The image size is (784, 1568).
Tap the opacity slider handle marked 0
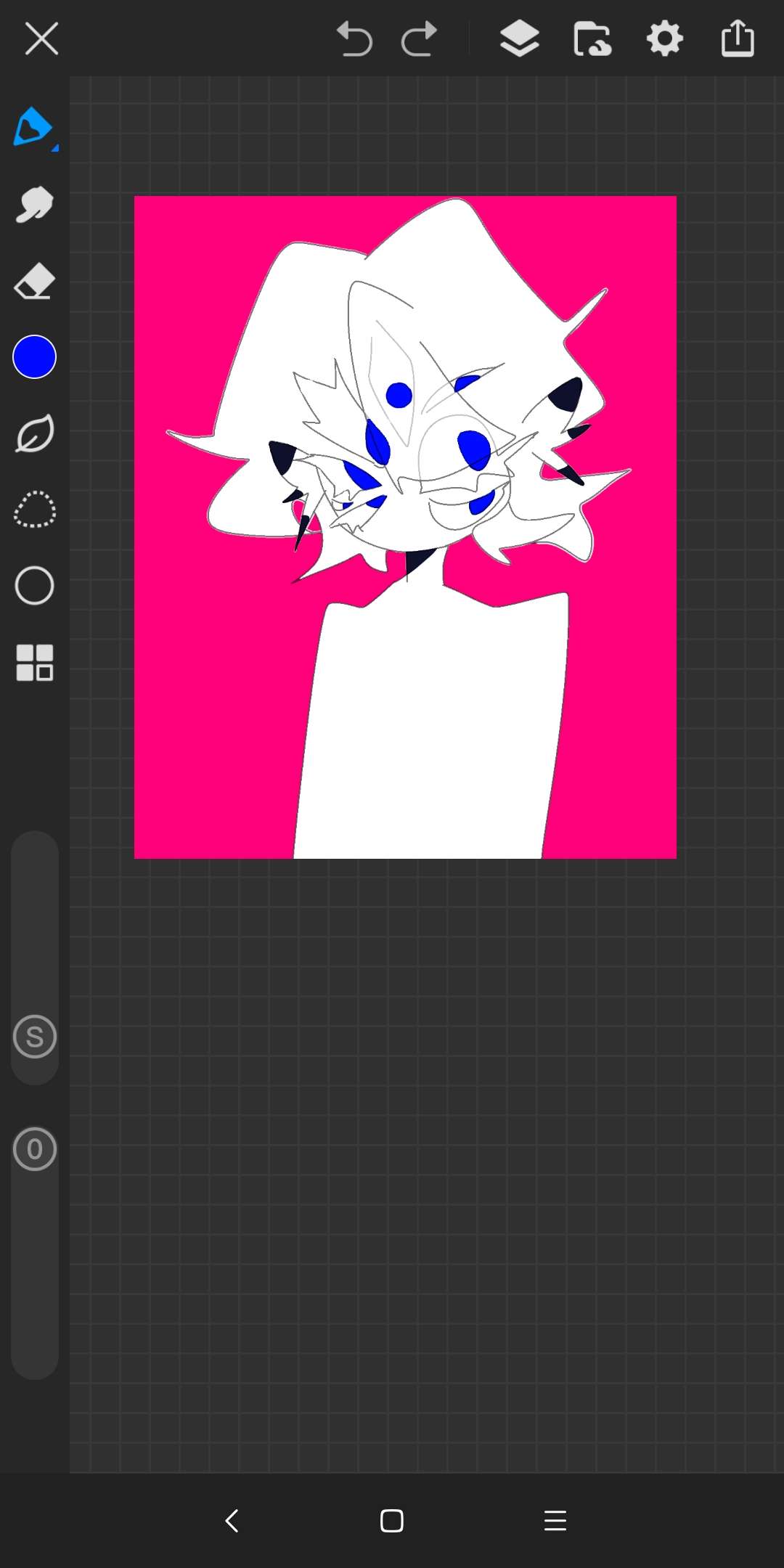pyautogui.click(x=34, y=1149)
